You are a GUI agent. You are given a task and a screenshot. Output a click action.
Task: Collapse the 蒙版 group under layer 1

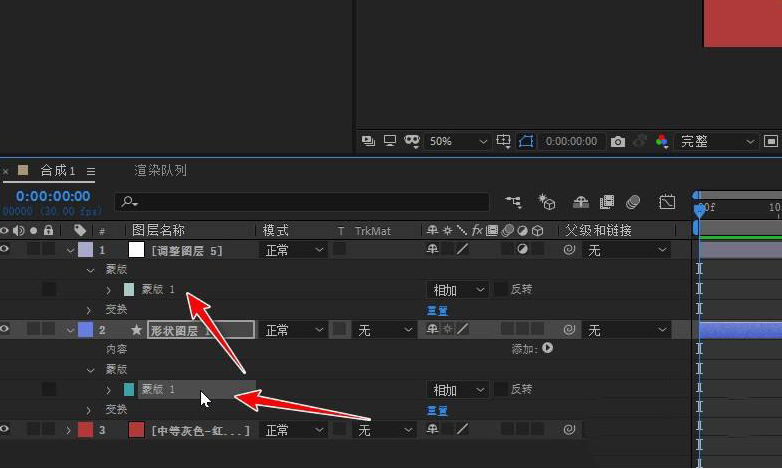90,270
